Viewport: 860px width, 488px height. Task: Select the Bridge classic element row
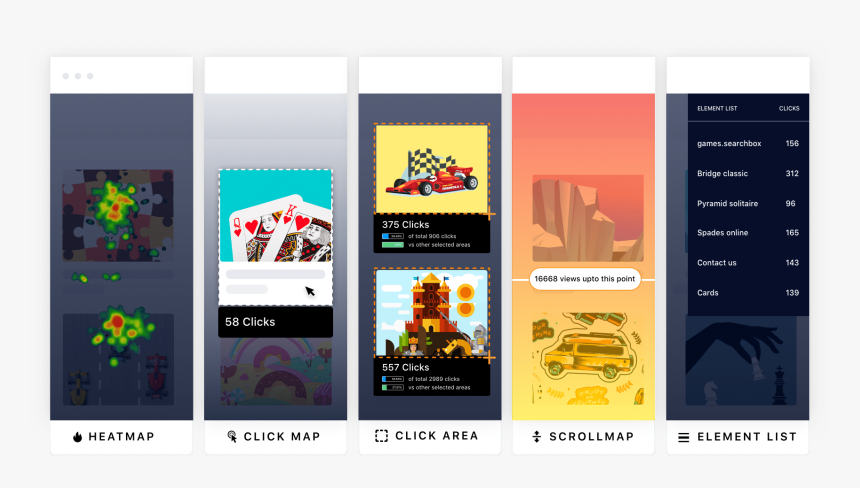[748, 173]
